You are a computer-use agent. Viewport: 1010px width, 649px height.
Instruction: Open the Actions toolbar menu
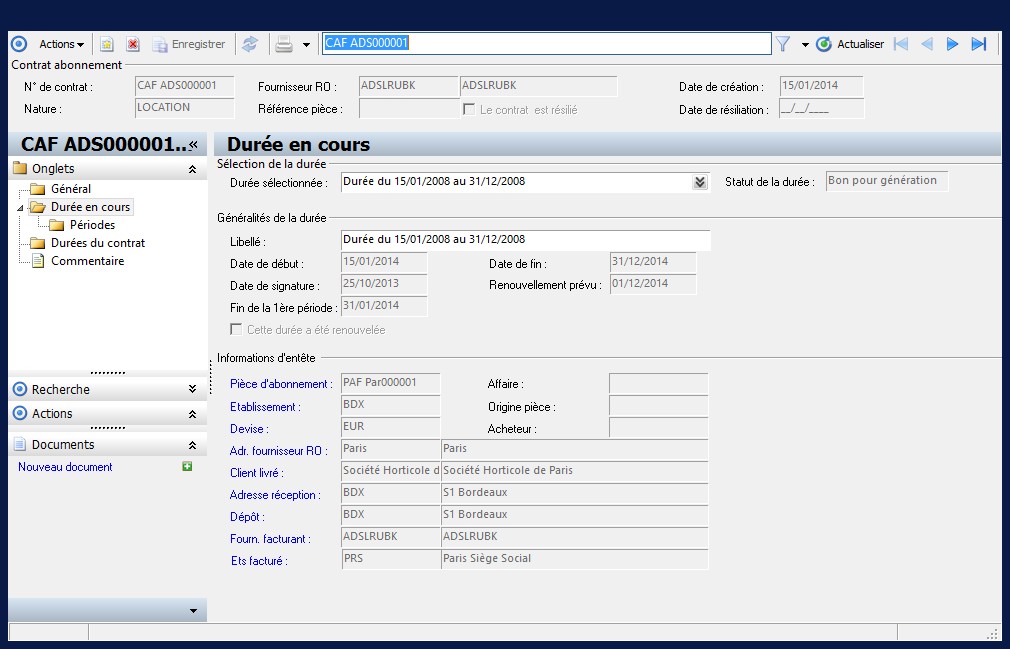pyautogui.click(x=61, y=44)
